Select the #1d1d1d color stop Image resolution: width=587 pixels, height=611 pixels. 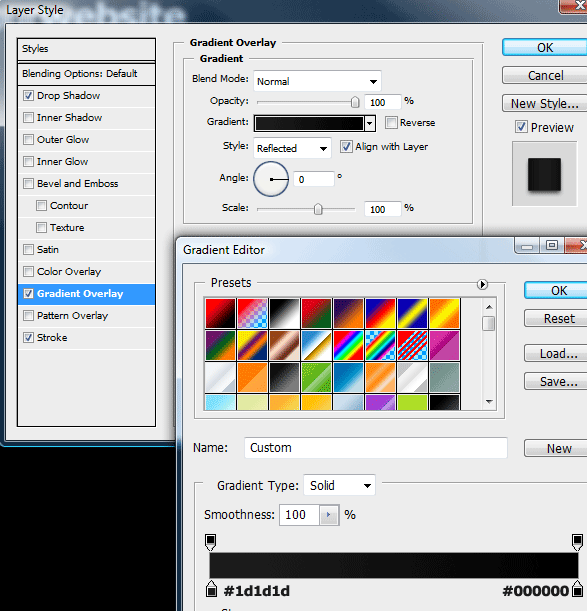[x=211, y=589]
